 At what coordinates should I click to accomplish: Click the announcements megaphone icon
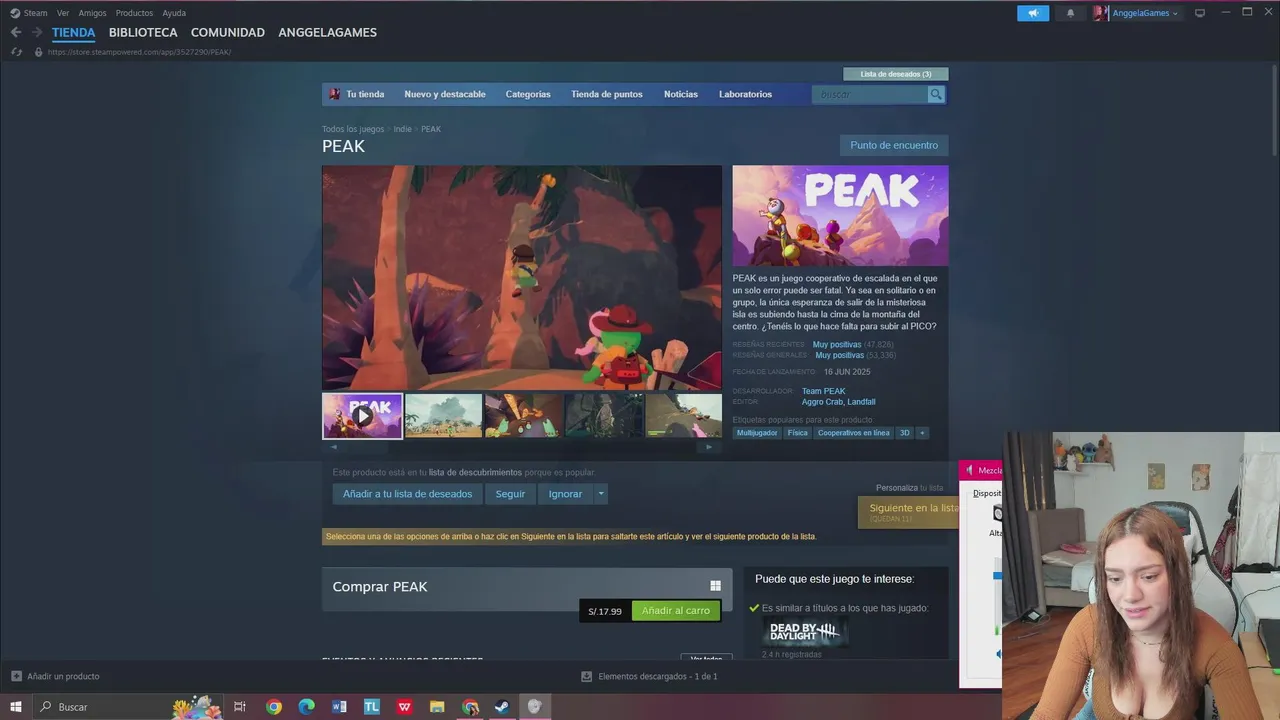coord(1033,13)
